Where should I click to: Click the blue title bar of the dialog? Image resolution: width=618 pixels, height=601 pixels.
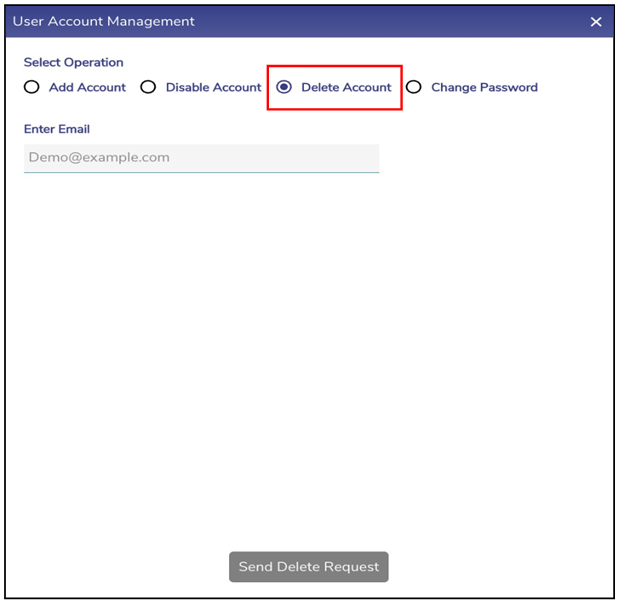pyautogui.click(x=400, y=21)
